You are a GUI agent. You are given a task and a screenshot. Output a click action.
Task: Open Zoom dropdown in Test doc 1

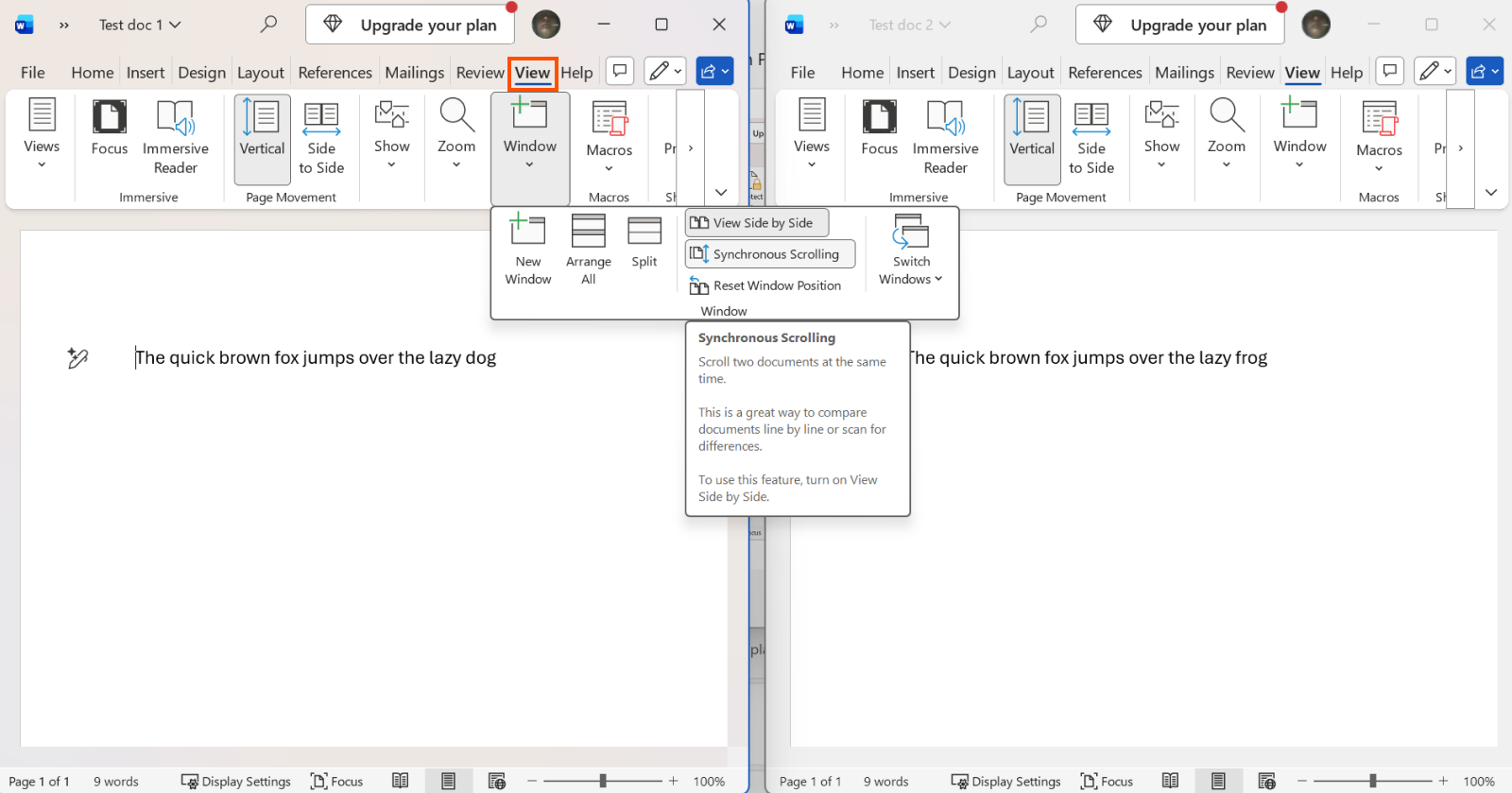(x=456, y=135)
